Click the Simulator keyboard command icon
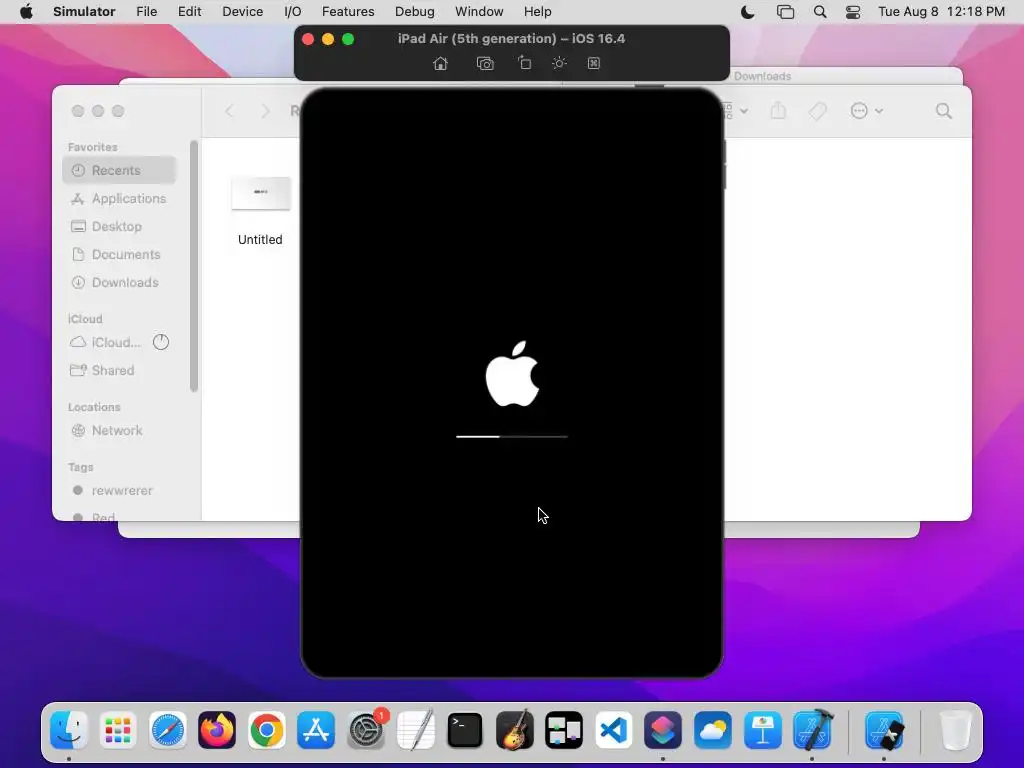 tap(594, 63)
